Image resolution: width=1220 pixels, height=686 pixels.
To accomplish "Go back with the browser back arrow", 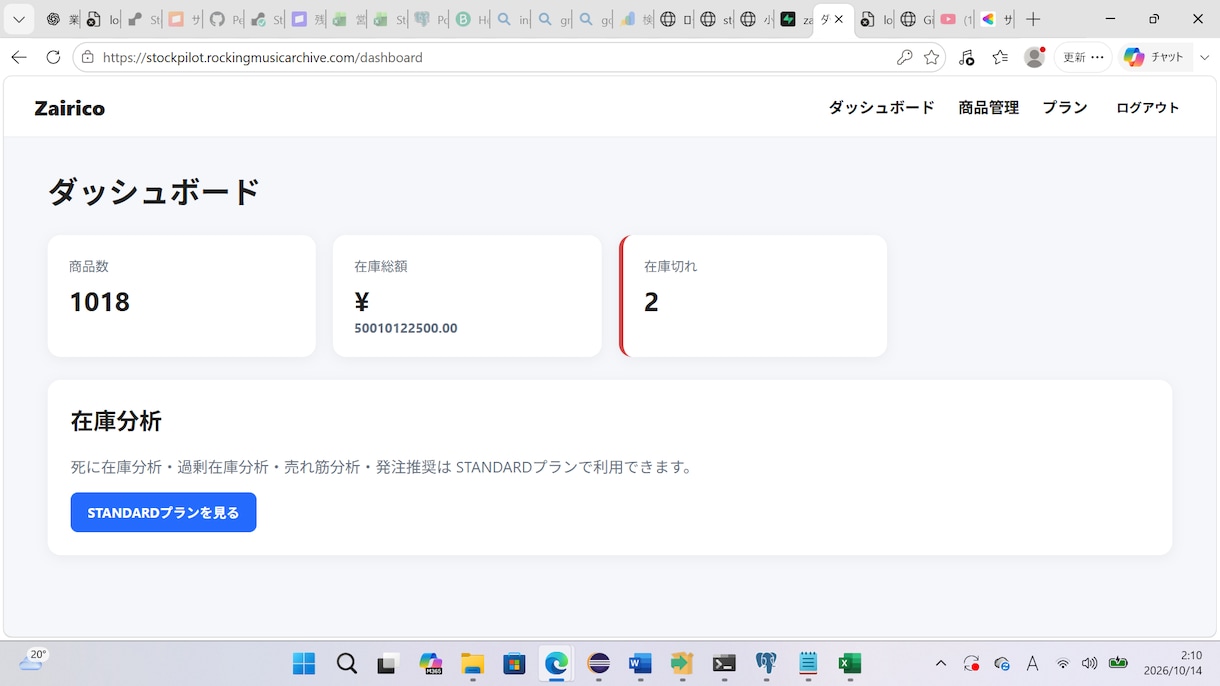I will [x=18, y=57].
